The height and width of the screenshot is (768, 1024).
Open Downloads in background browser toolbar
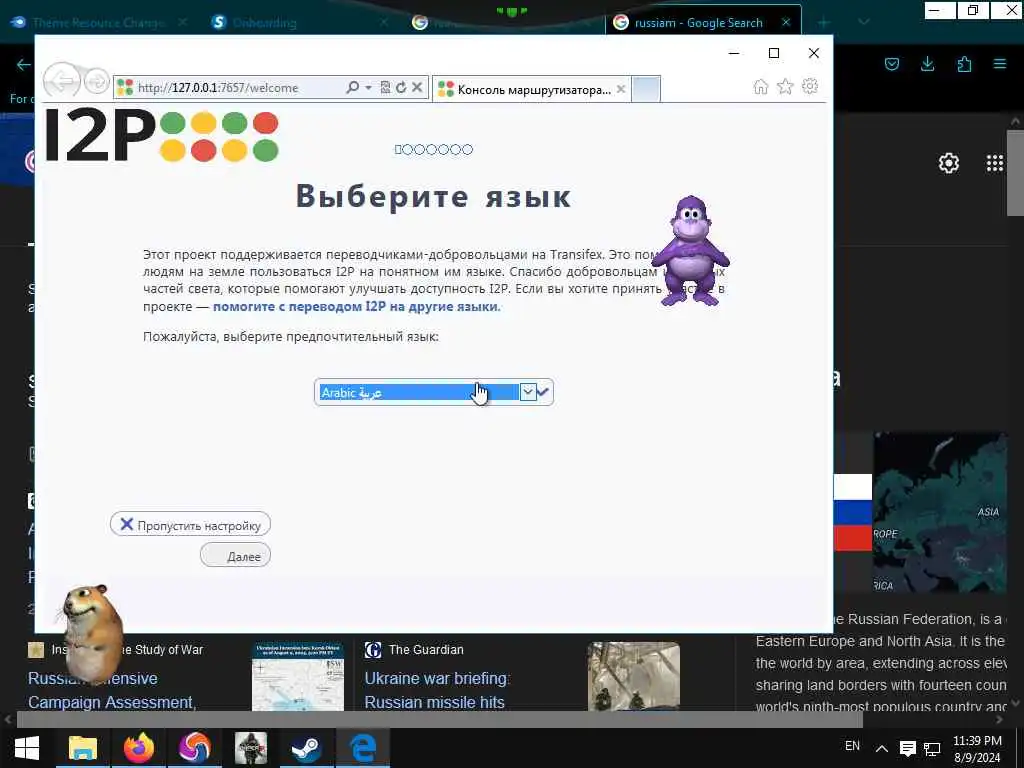(927, 64)
